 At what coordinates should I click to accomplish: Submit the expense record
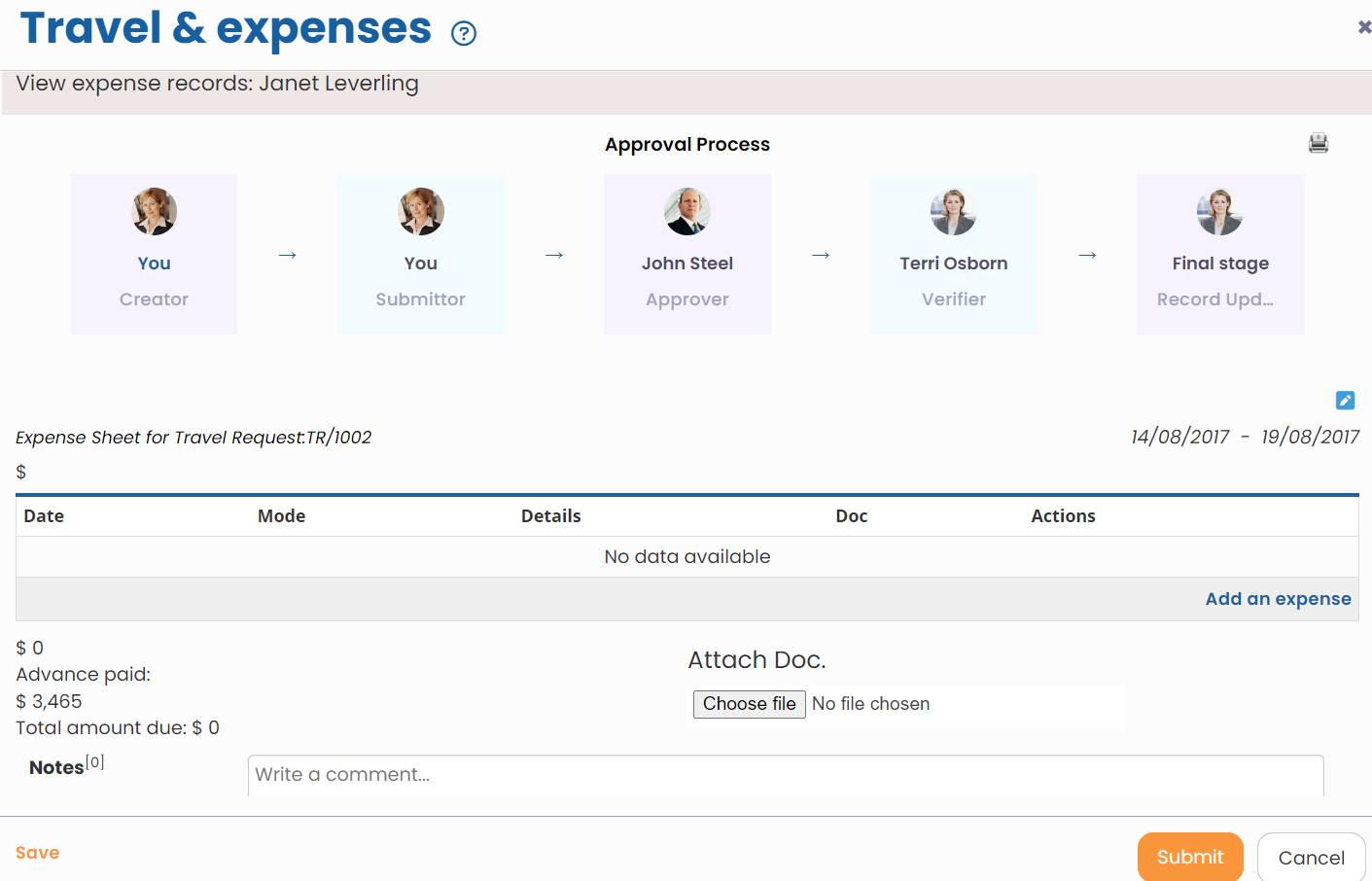[1190, 857]
